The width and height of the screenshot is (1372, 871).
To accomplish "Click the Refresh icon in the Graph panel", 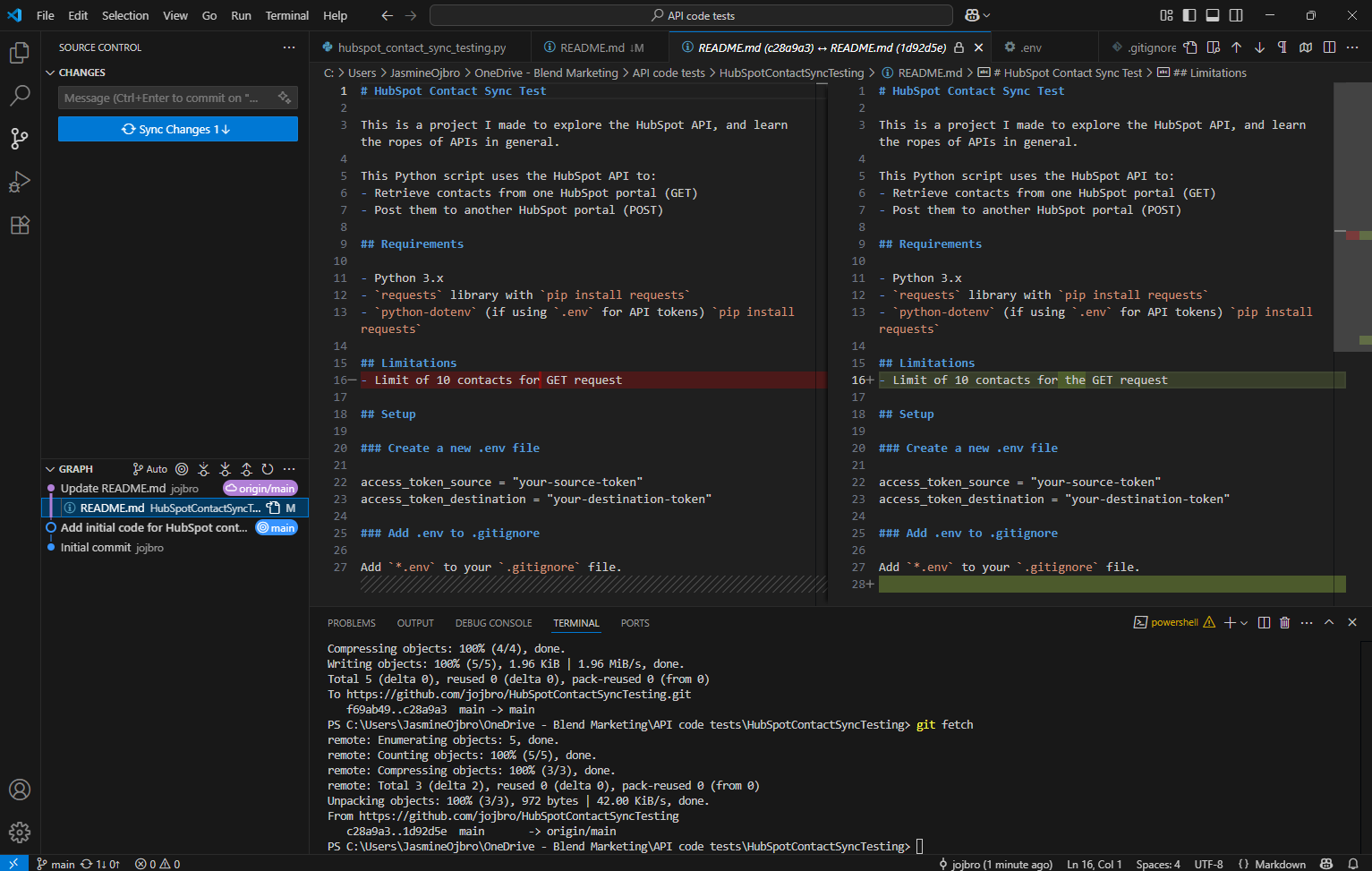I will tap(268, 469).
